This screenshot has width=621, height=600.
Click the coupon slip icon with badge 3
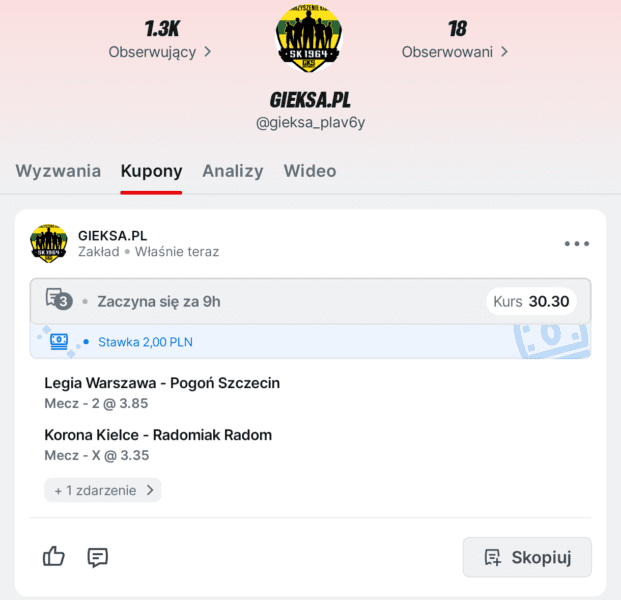pos(59,299)
